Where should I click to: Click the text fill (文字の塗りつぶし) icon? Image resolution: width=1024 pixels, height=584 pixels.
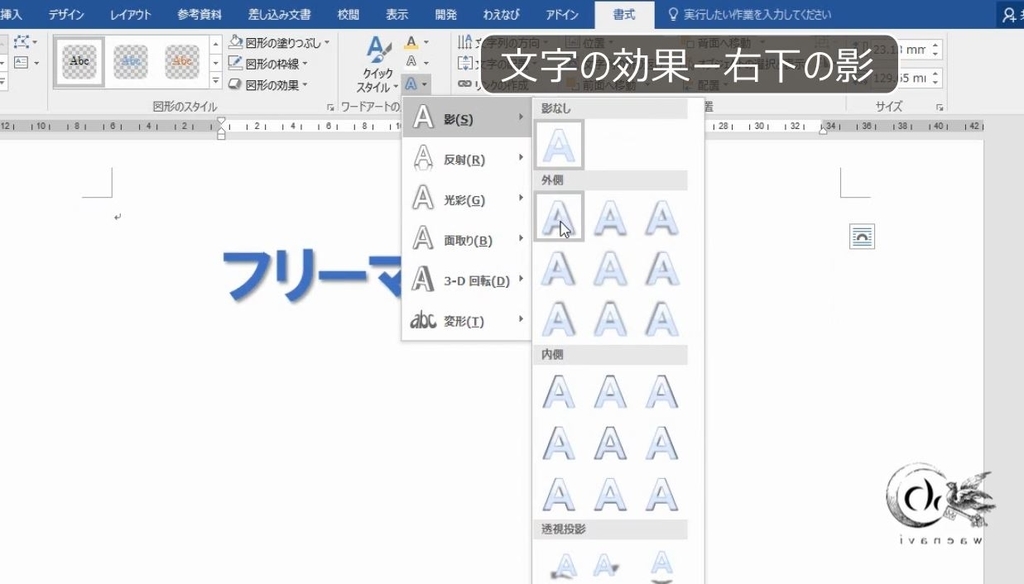pos(411,42)
